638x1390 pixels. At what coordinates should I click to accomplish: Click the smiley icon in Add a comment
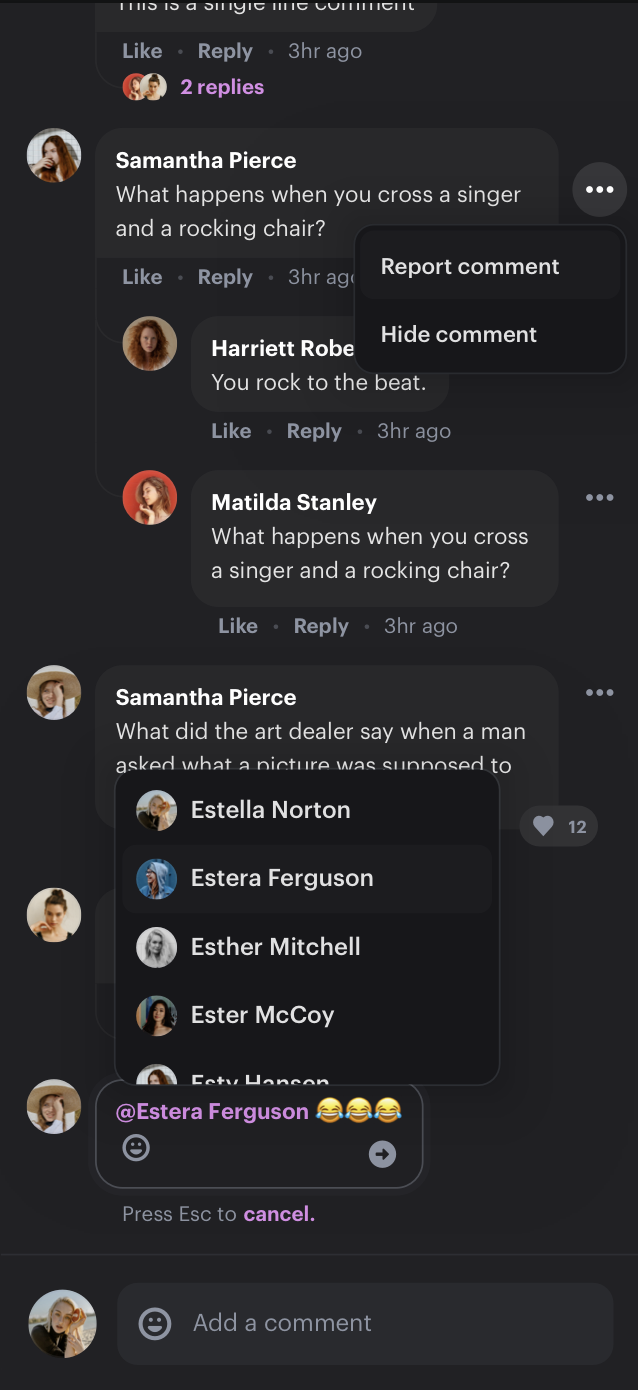(154, 1323)
